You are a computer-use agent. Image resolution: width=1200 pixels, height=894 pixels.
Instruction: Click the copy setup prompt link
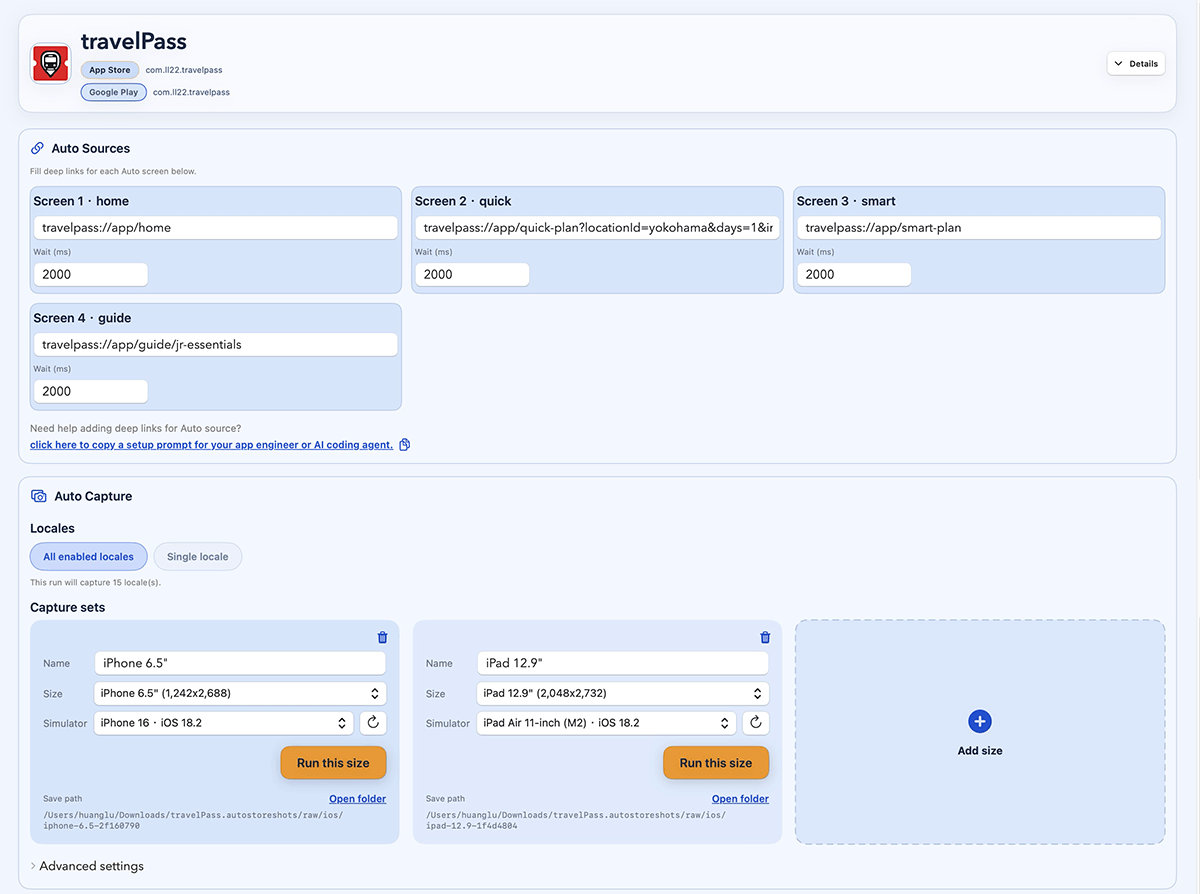pyautogui.click(x=211, y=445)
